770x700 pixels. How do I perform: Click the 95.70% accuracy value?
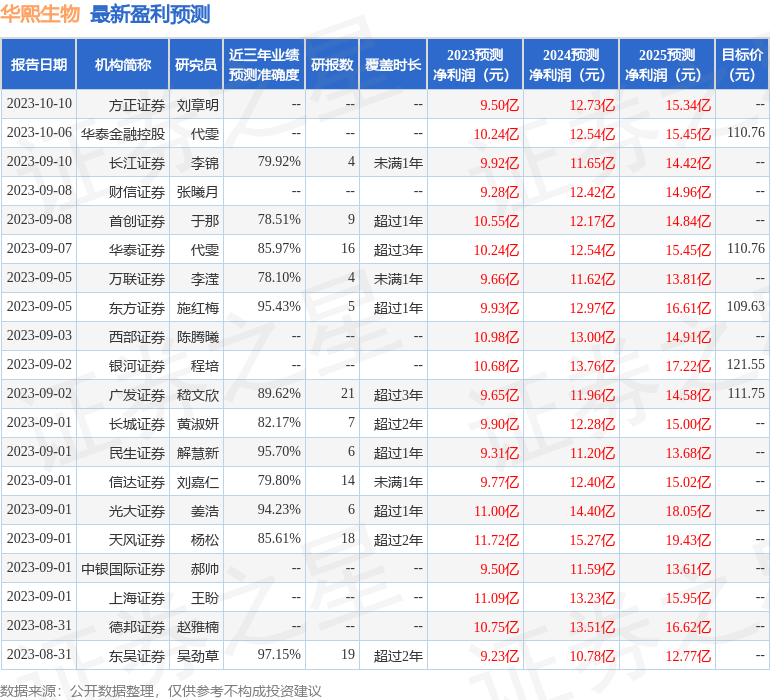(279, 451)
